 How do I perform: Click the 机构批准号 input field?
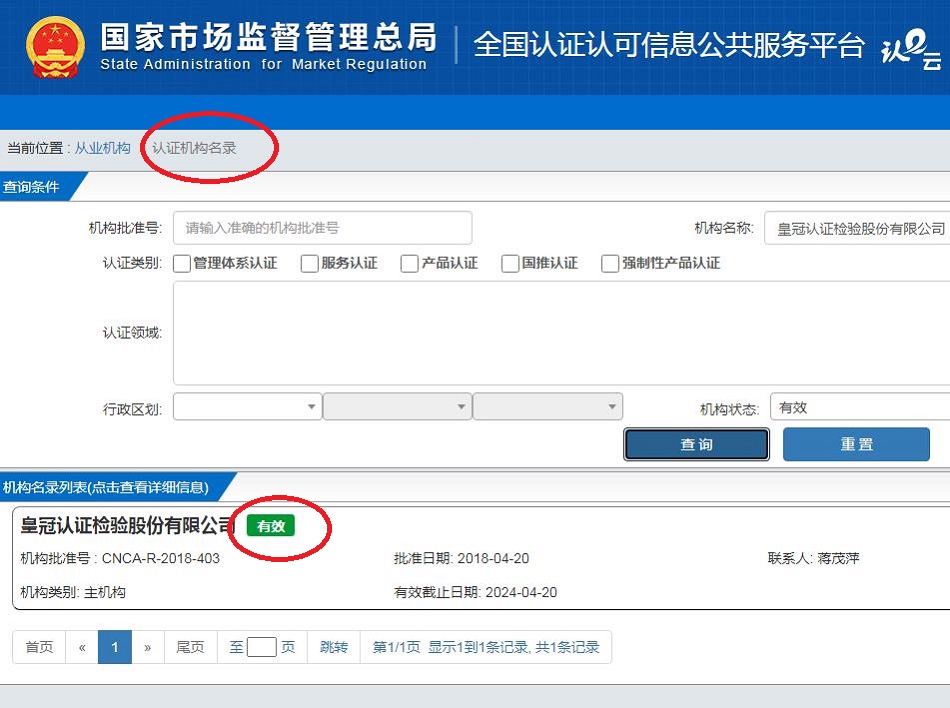click(322, 228)
